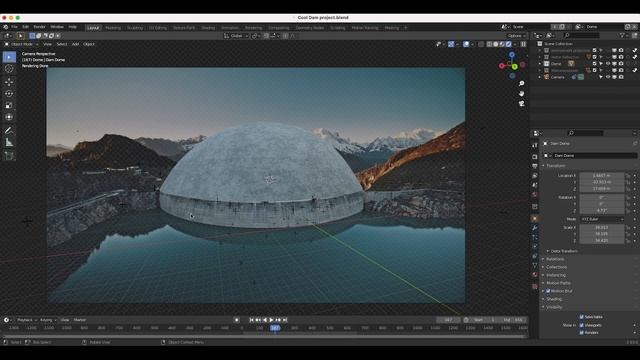Select the Select Box tool
The width and height of the screenshot is (640, 360).
tap(9, 57)
